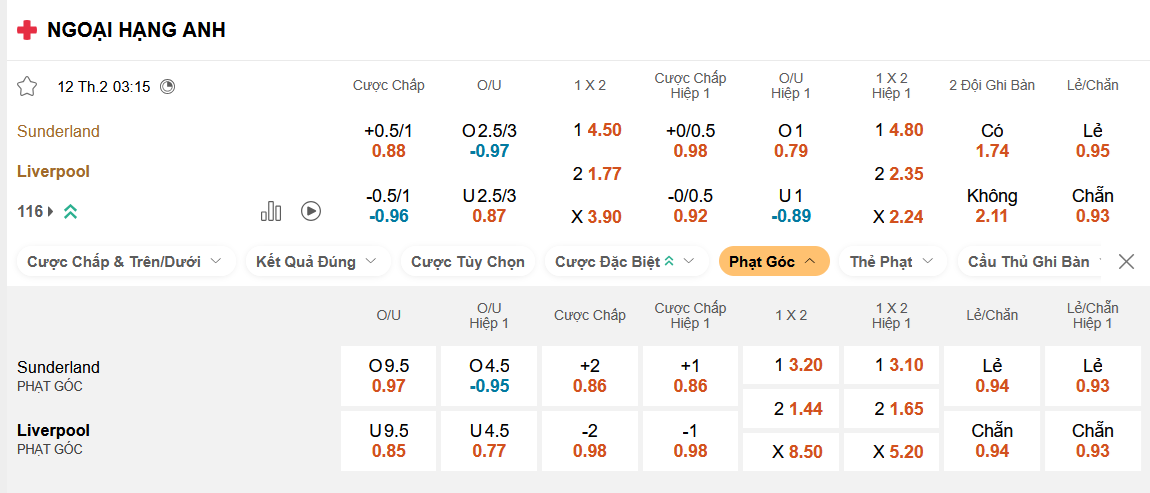Click the clock icon beside match time
Screen dimensions: 1150x493
pos(167,86)
